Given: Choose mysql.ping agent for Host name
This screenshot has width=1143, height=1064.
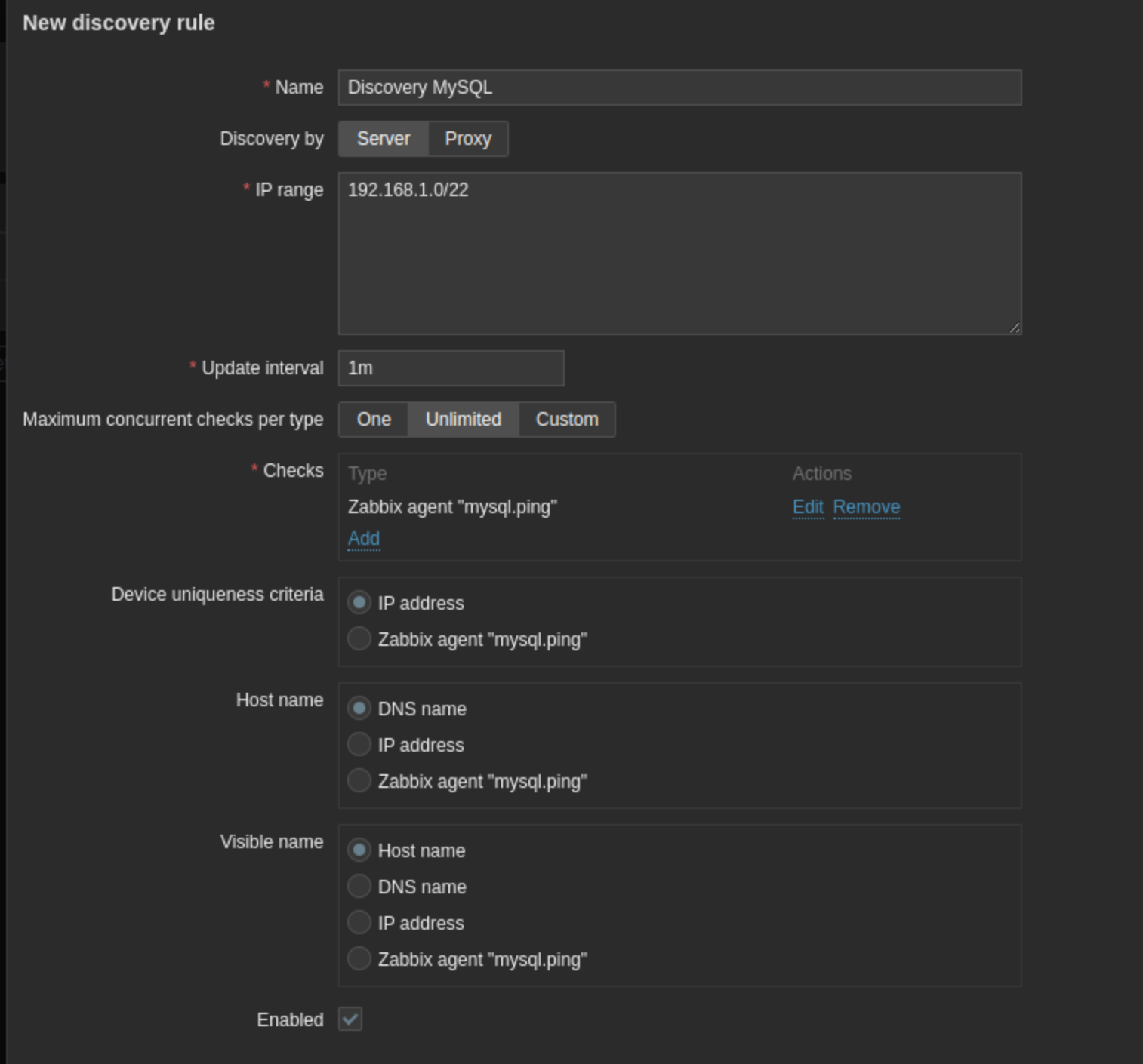Looking at the screenshot, I should coord(359,781).
